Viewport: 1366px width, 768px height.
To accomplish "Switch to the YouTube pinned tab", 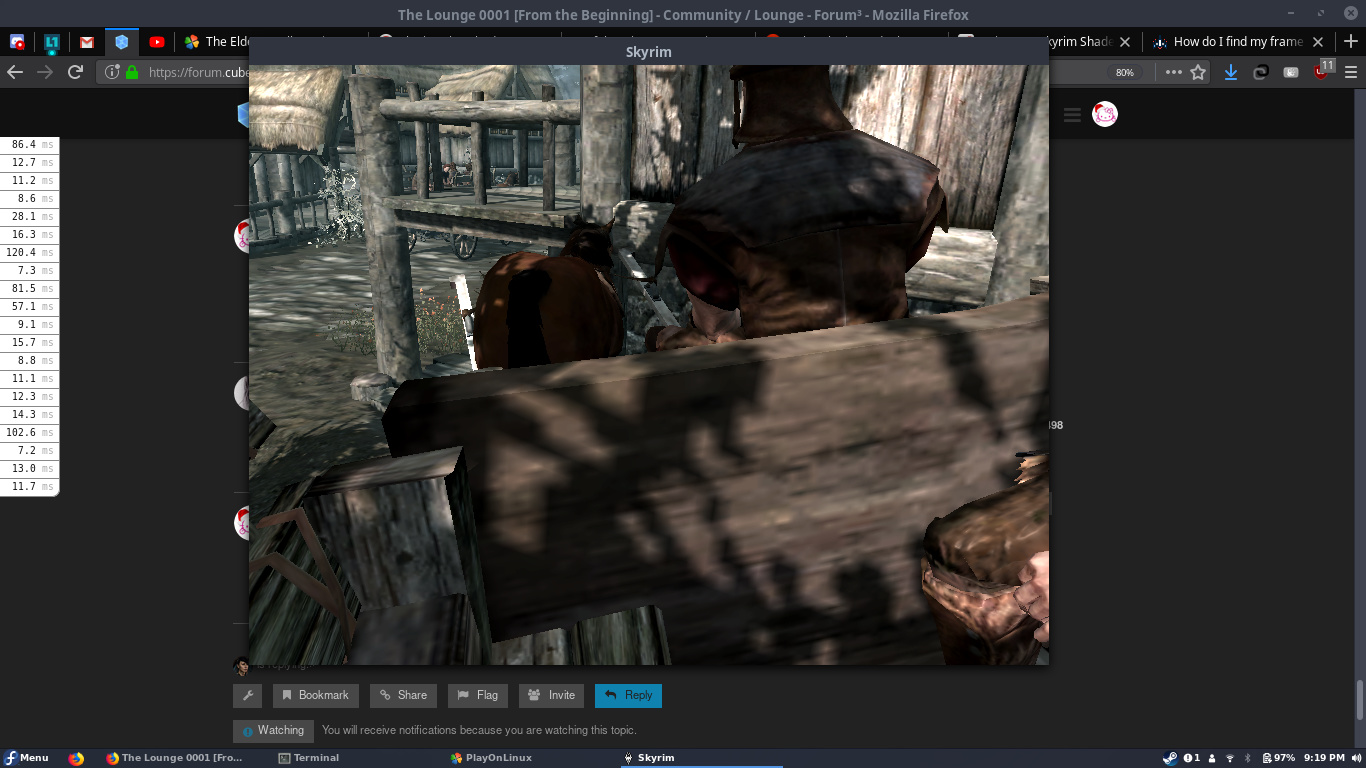I will point(157,42).
